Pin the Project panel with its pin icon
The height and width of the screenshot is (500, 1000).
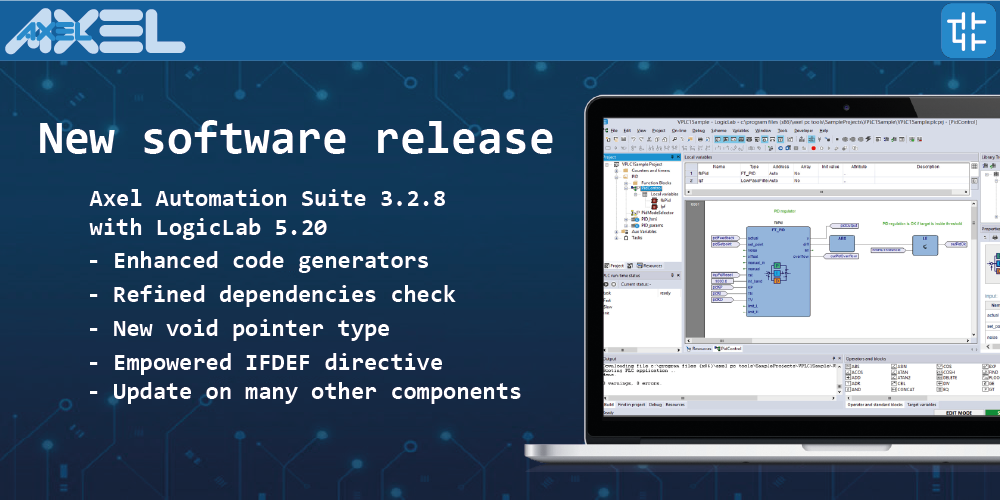[x=672, y=157]
